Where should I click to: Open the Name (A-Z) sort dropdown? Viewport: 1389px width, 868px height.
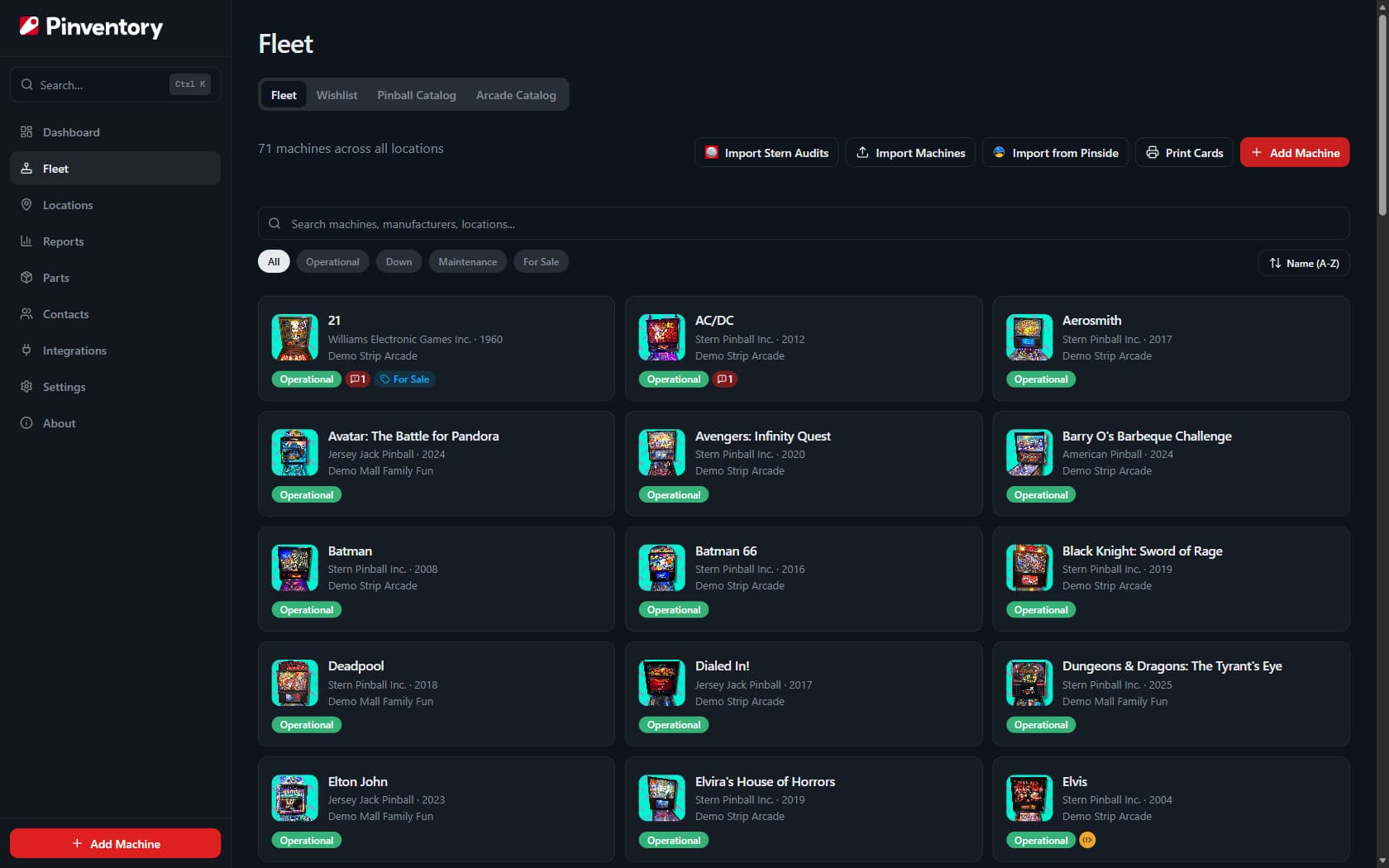(1304, 263)
